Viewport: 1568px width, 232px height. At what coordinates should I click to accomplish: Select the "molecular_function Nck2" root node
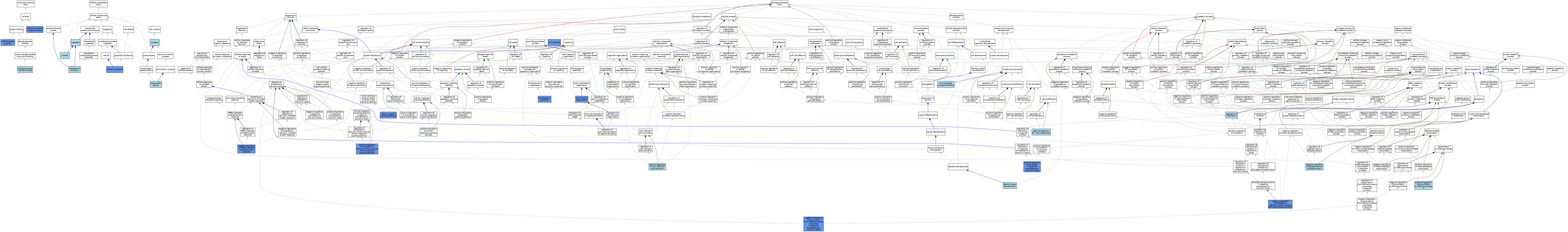pyautogui.click(x=26, y=4)
